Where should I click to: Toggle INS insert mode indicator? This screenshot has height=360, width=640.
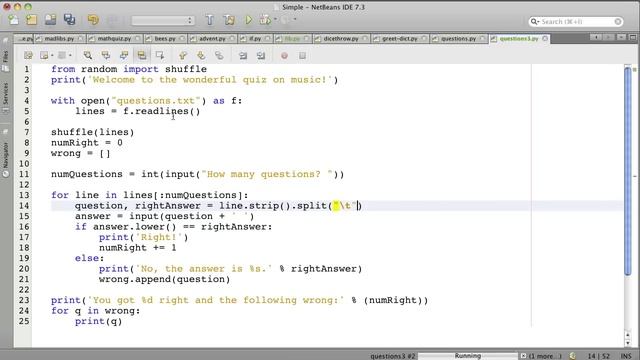pyautogui.click(x=626, y=356)
